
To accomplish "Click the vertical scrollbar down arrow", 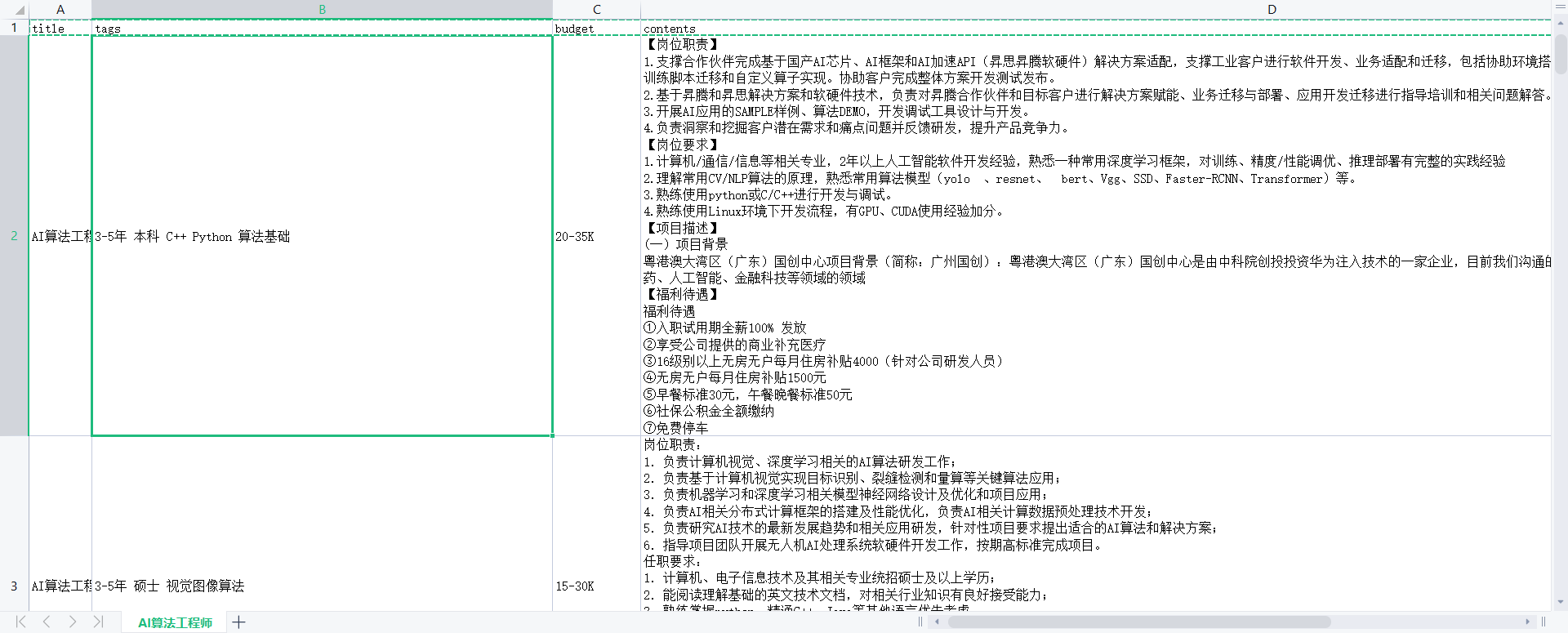I will [1561, 602].
